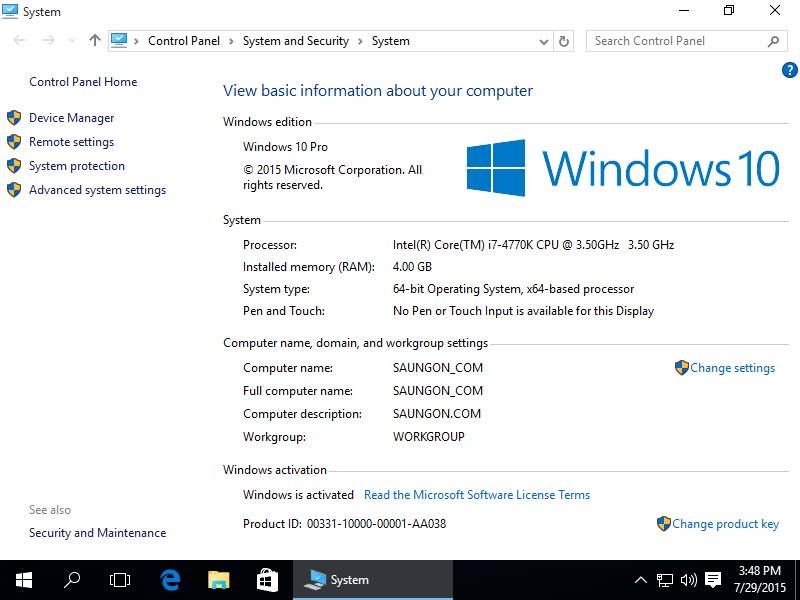
Task: Select System and Security in the breadcrumb
Action: 295,41
